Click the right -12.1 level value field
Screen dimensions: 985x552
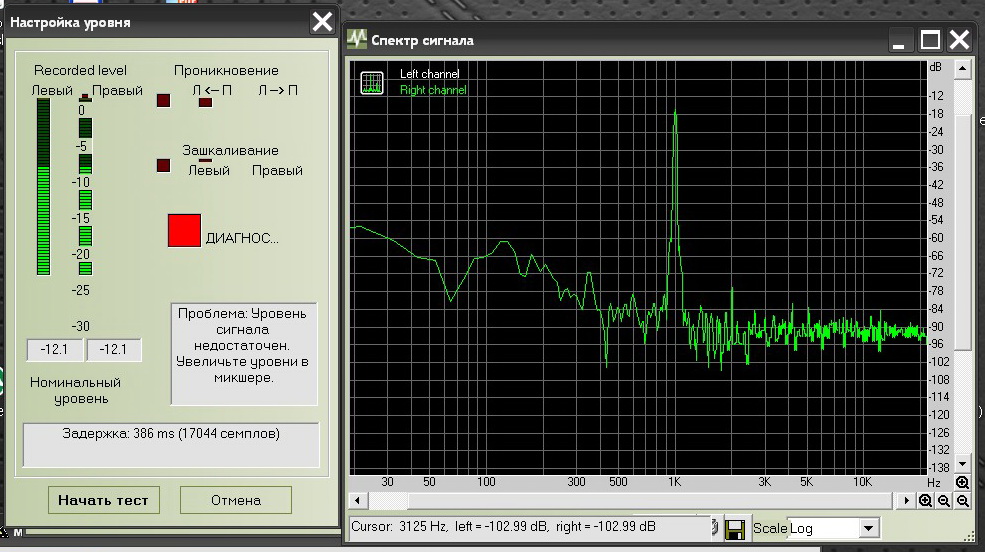tap(114, 350)
